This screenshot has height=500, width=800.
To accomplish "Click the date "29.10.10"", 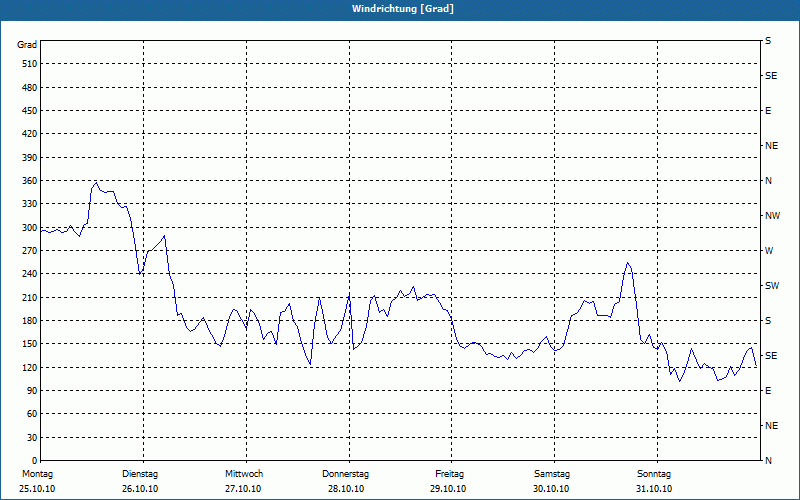I will click(x=448, y=489).
